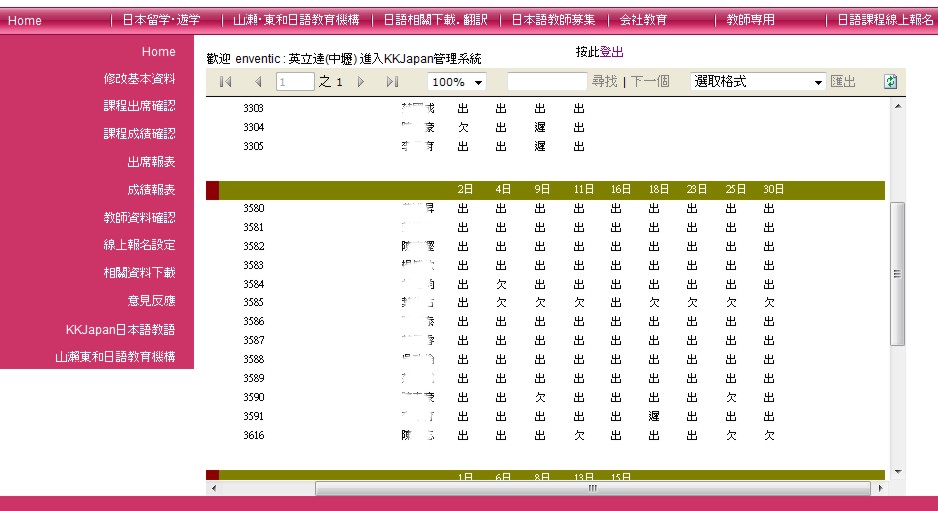Click horizontal scrollbar left arrow
The height and width of the screenshot is (511, 938).
(x=214, y=488)
